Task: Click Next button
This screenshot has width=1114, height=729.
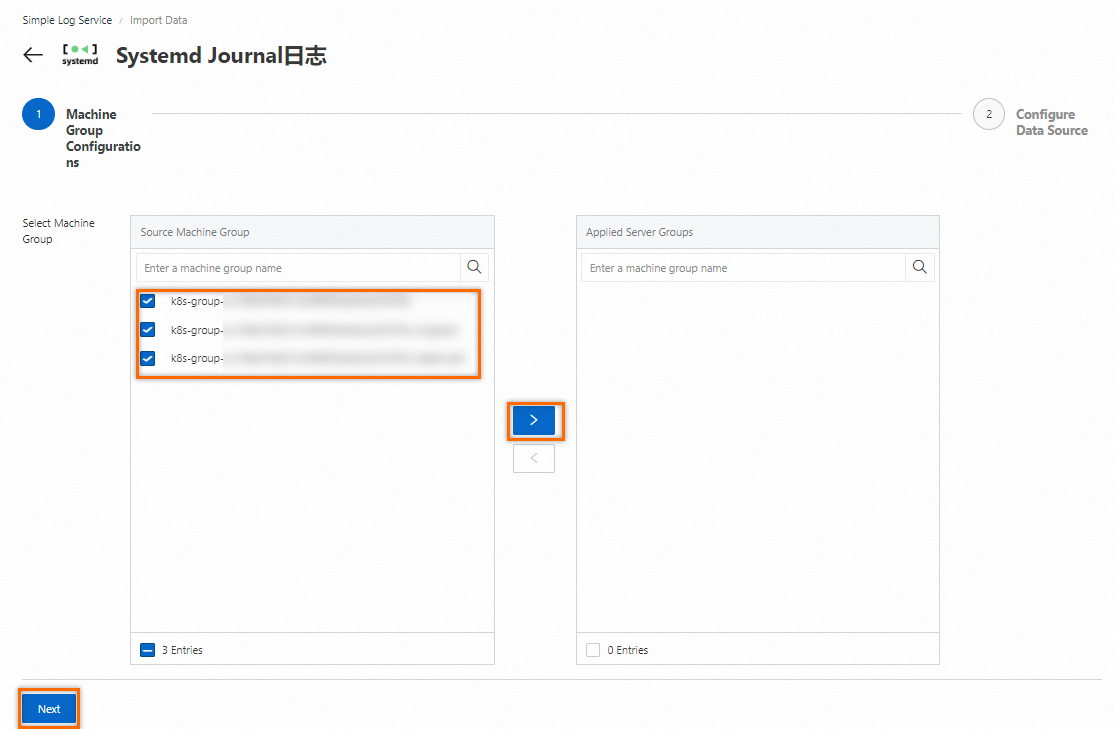Action: (x=49, y=708)
